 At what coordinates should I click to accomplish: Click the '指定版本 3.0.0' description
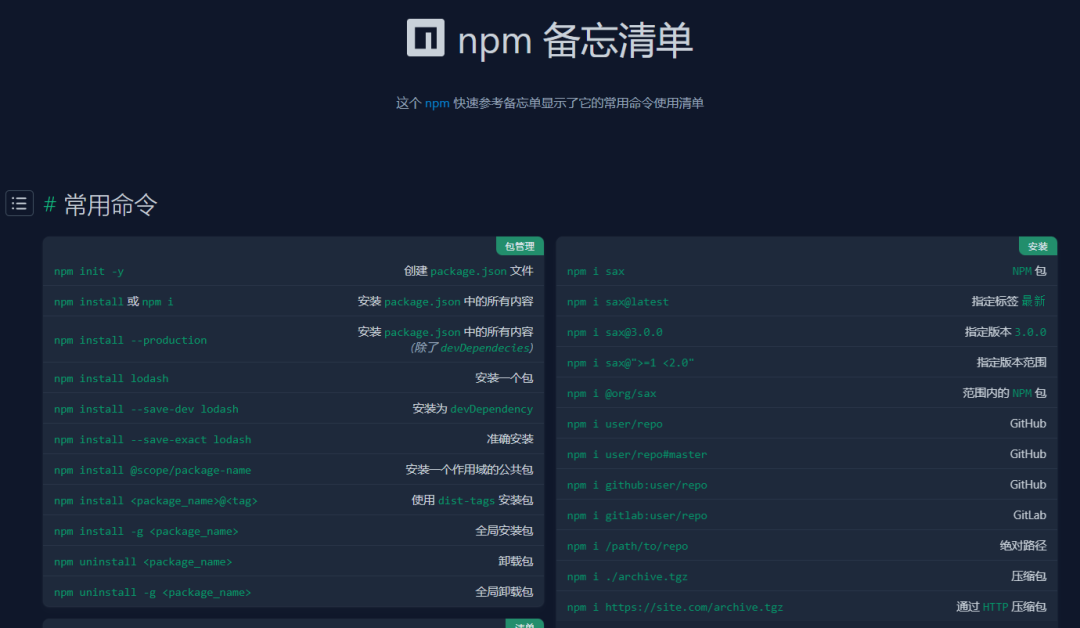click(1006, 332)
